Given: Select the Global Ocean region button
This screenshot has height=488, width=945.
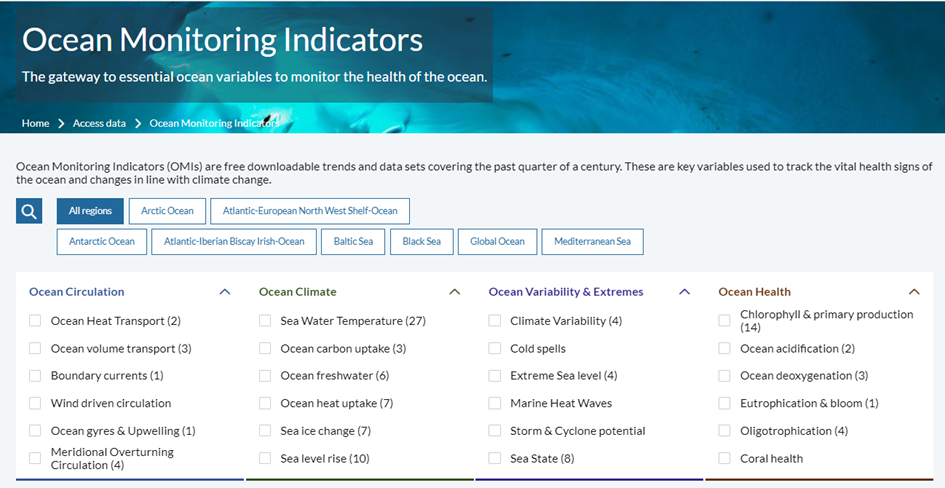Looking at the screenshot, I should 497,241.
